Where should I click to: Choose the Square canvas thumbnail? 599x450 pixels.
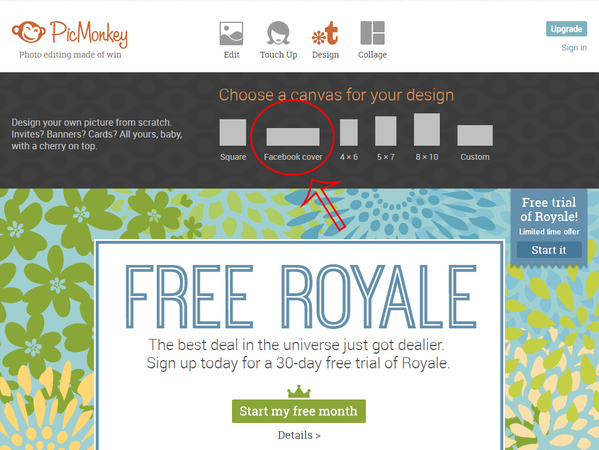[233, 132]
